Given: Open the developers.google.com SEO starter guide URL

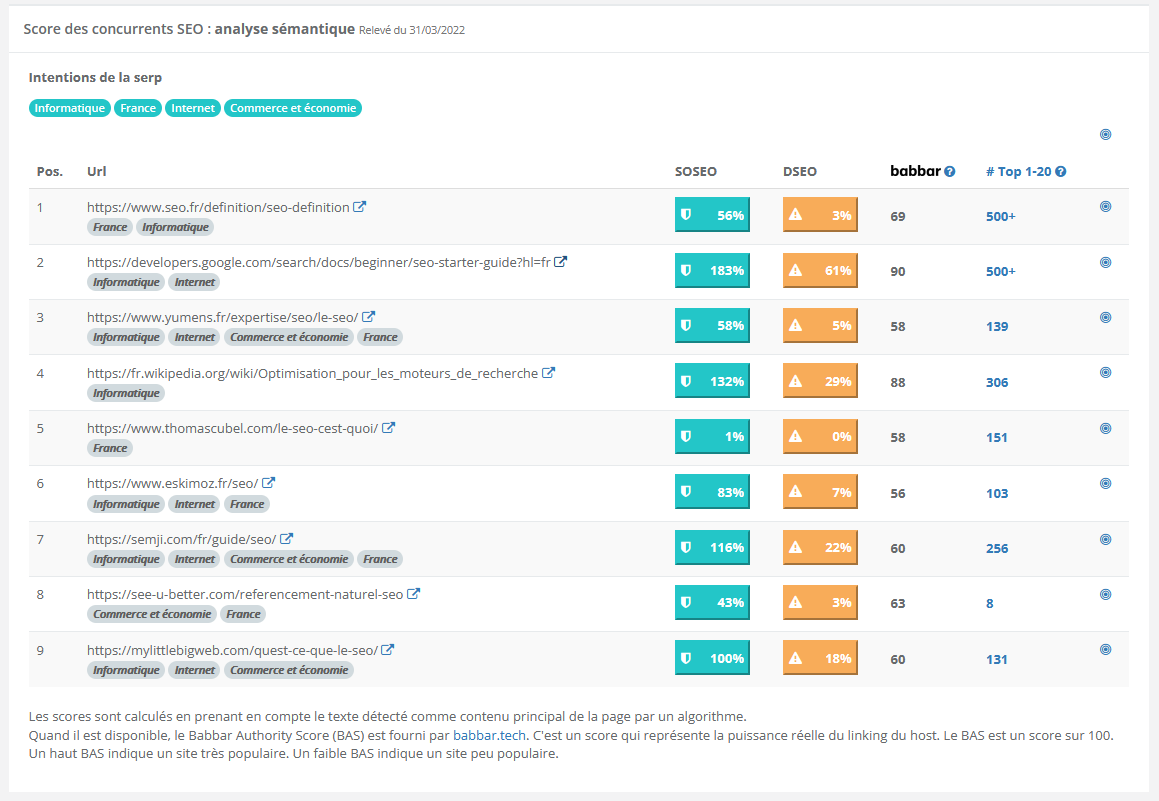Looking at the screenshot, I should 319,262.
